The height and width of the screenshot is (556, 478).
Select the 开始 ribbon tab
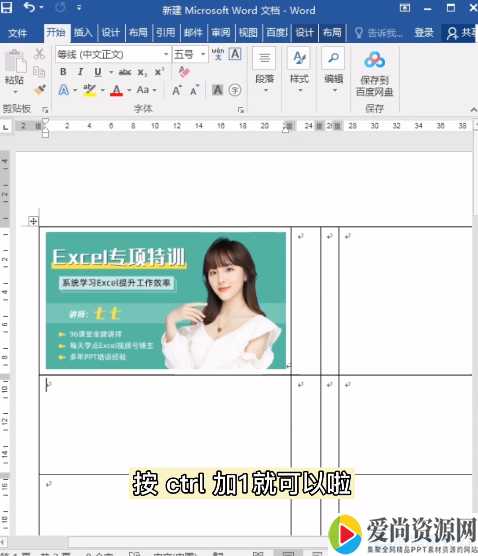click(x=56, y=33)
